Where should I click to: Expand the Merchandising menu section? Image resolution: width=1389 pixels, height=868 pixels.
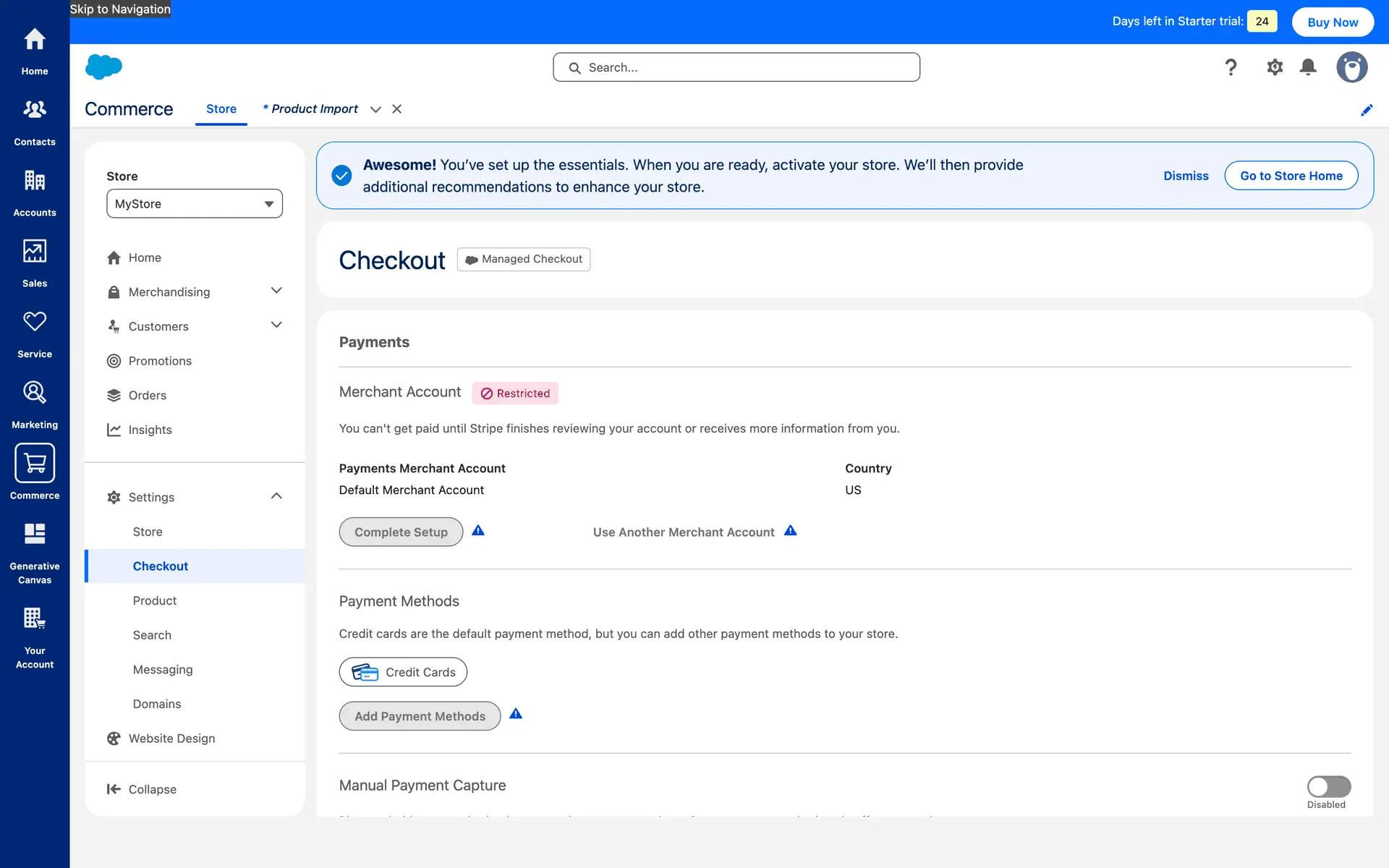click(276, 291)
